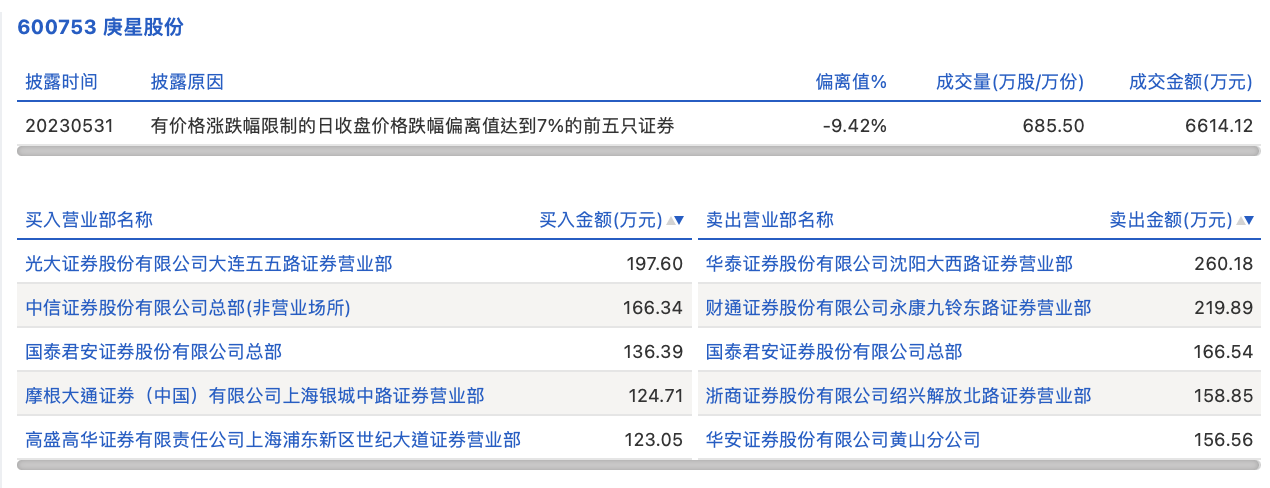Click the horizontal scrollbar under the disclosure row
1270x488 pixels.
[x=638, y=152]
